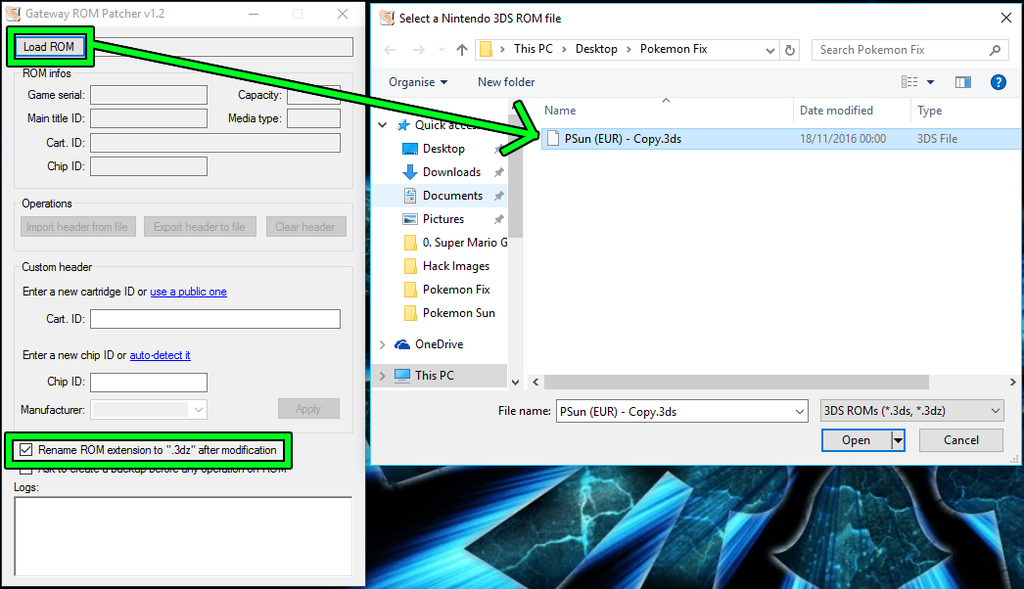This screenshot has width=1024, height=589.
Task: Change the view layout icon
Action: [x=909, y=82]
